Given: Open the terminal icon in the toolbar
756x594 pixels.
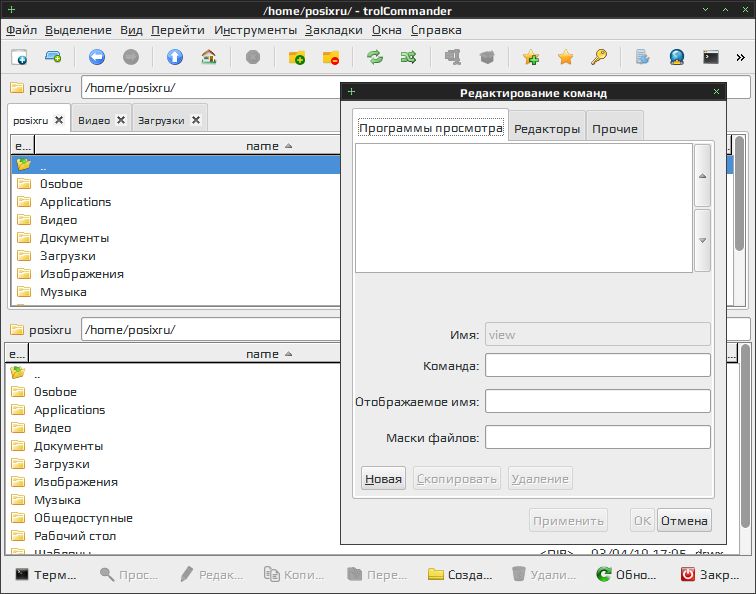Looking at the screenshot, I should 711,57.
